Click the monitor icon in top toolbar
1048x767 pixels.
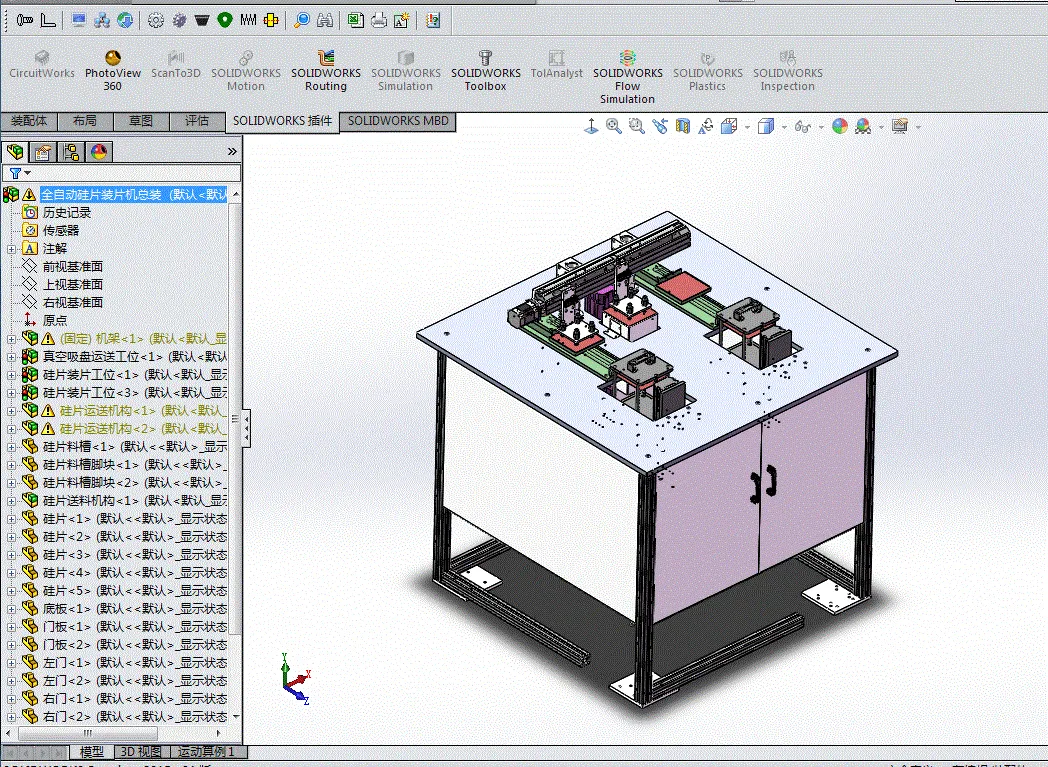pyautogui.click(x=79, y=21)
